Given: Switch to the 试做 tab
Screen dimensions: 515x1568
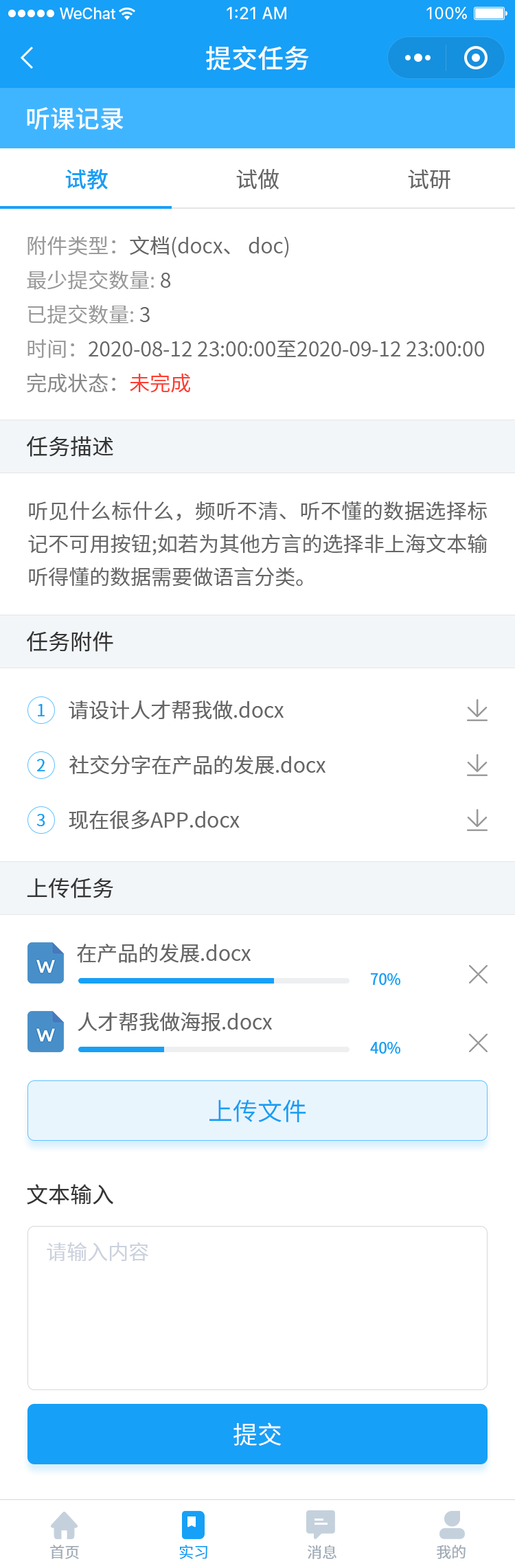Looking at the screenshot, I should tap(257, 179).
